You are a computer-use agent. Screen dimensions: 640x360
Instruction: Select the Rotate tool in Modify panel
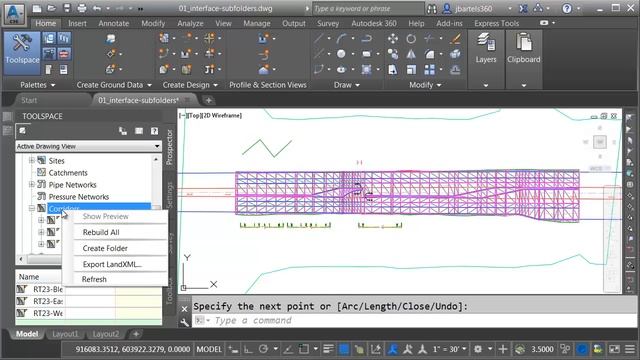(411, 39)
